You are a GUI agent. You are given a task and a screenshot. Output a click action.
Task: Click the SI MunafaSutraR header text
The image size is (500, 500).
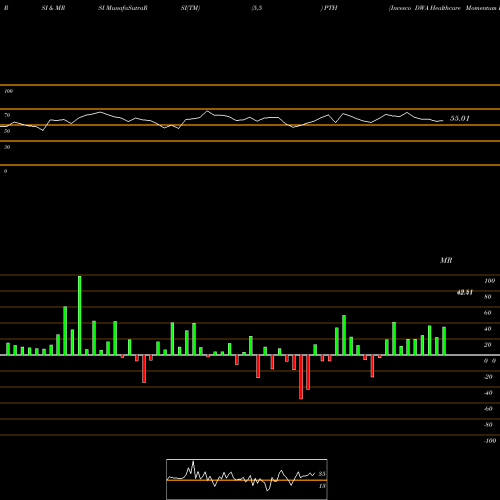click(x=123, y=8)
